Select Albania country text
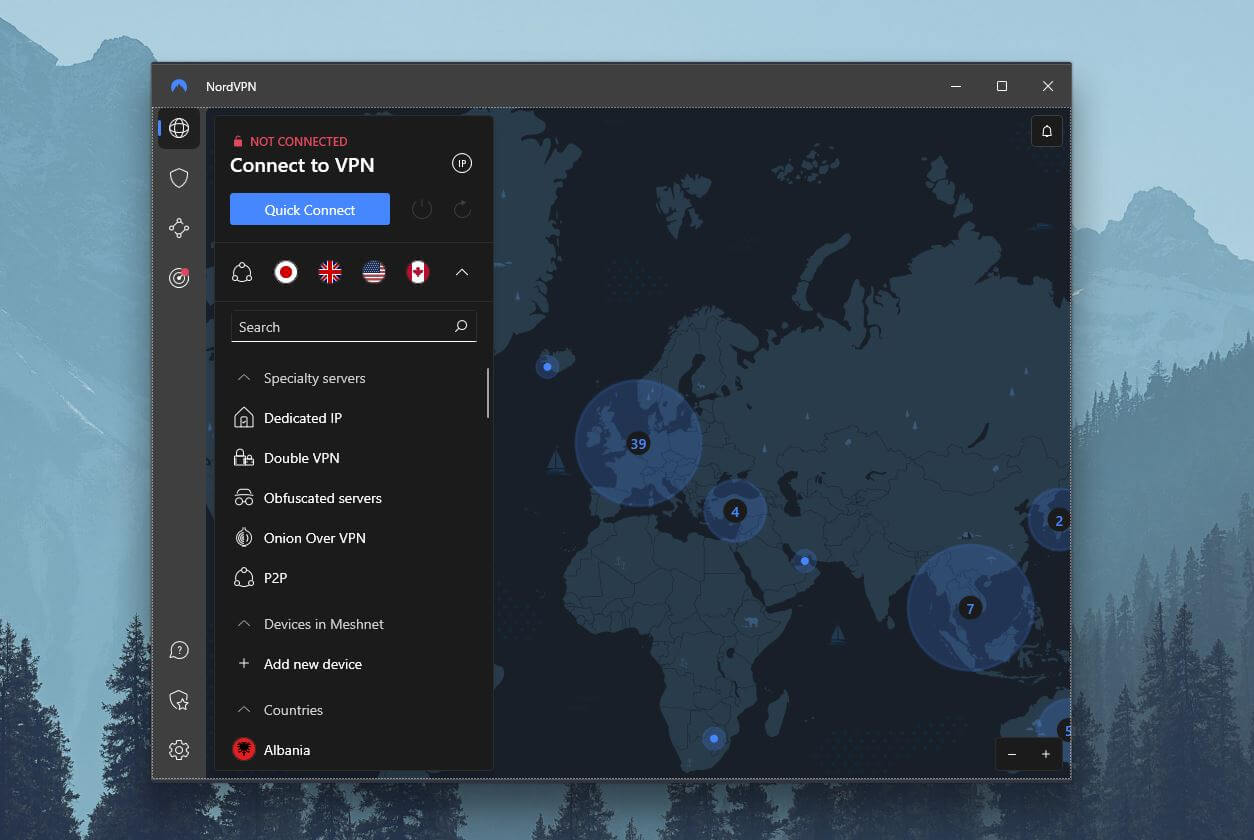Screen dimensions: 1254x840 pyautogui.click(x=287, y=750)
